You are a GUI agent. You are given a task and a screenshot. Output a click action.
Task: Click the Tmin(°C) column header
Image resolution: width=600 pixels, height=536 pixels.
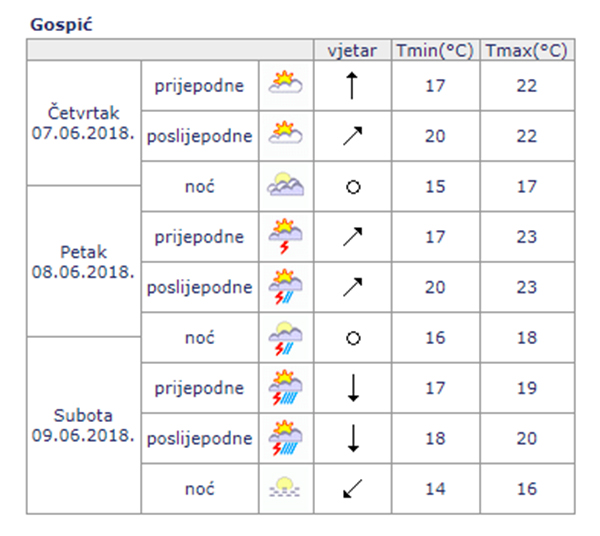[x=434, y=50]
